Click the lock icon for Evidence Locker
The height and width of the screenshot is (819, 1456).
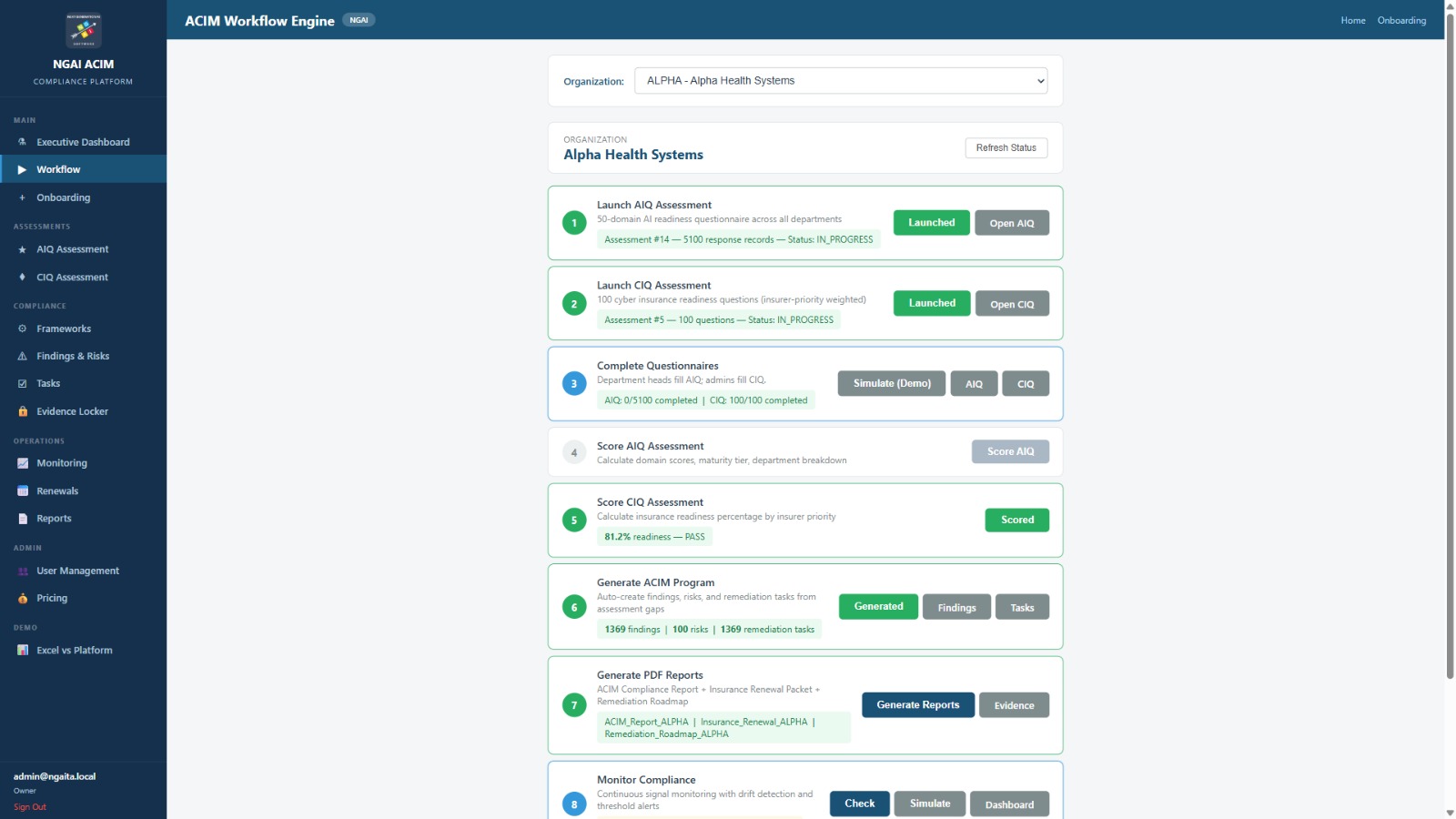(23, 411)
